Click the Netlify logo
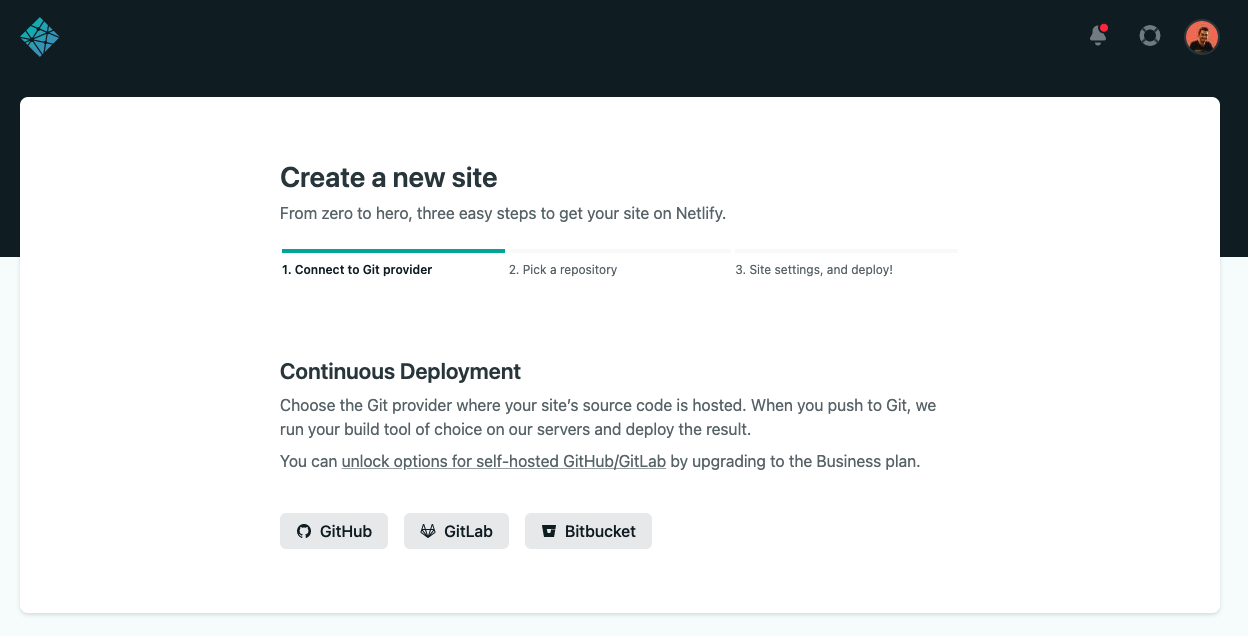 coord(40,37)
